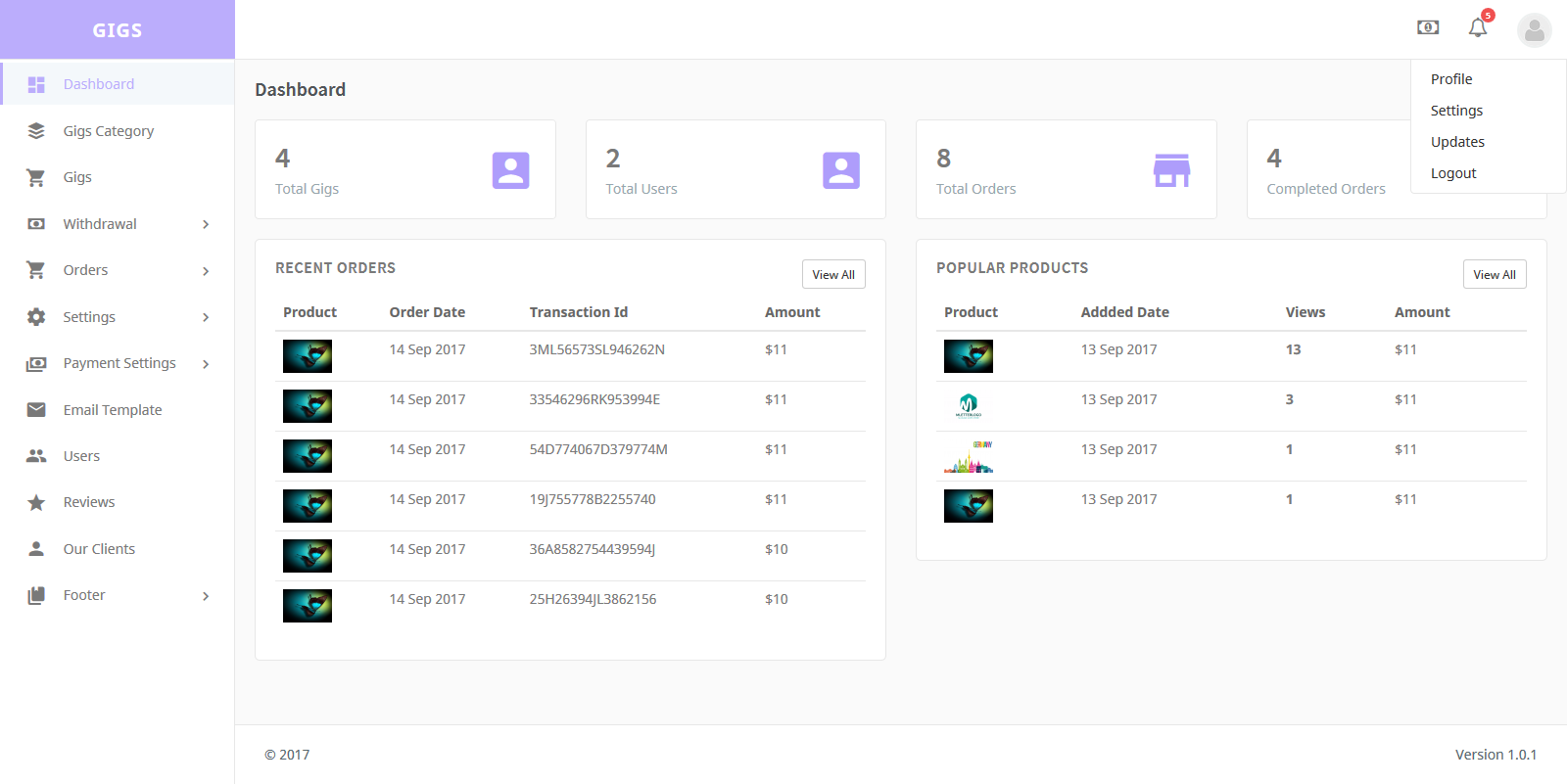
Task: Click the Our Clients person icon
Action: 36,549
